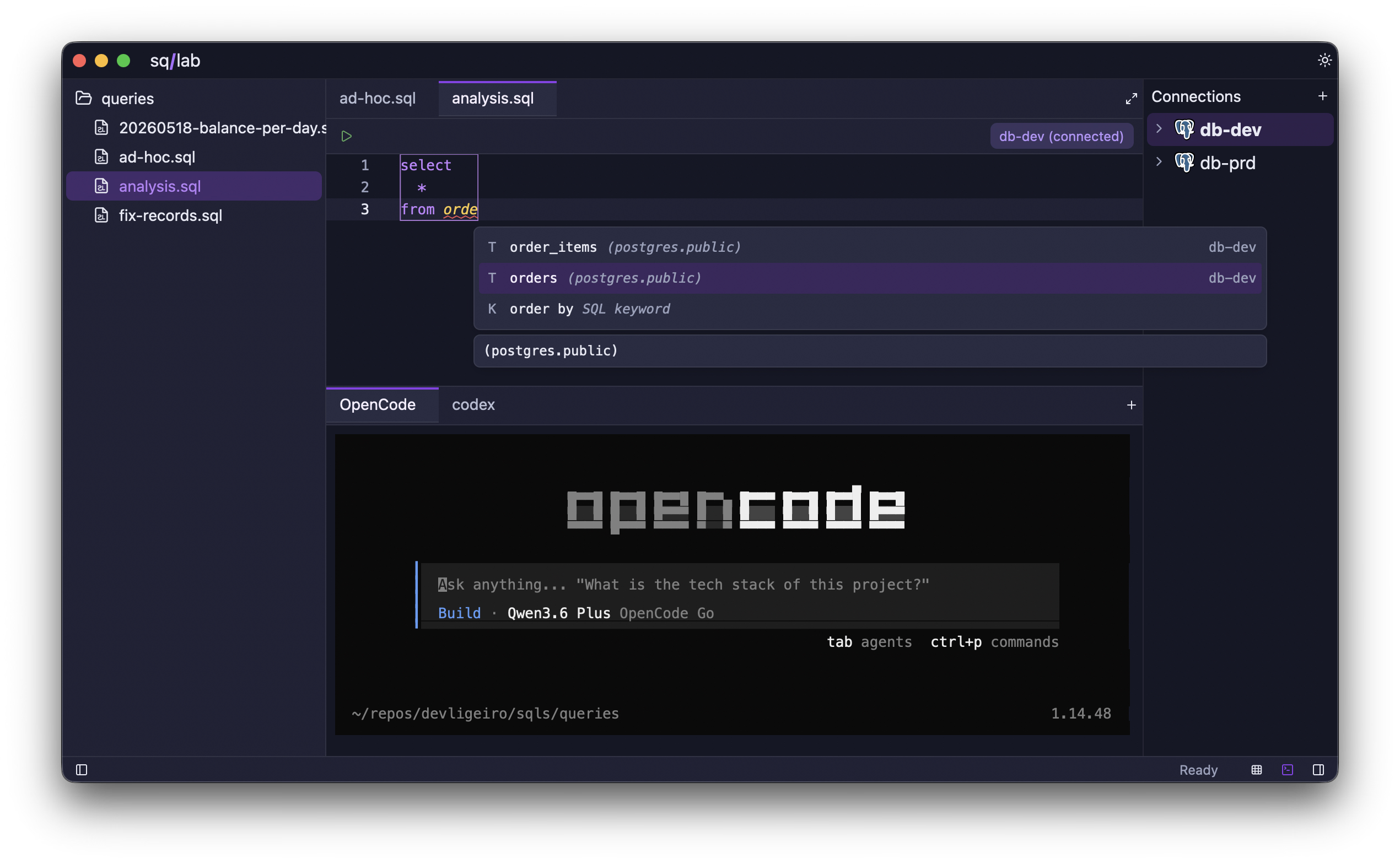Click the Qwen3.6 Plus model label
The image size is (1400, 864).
(x=558, y=613)
